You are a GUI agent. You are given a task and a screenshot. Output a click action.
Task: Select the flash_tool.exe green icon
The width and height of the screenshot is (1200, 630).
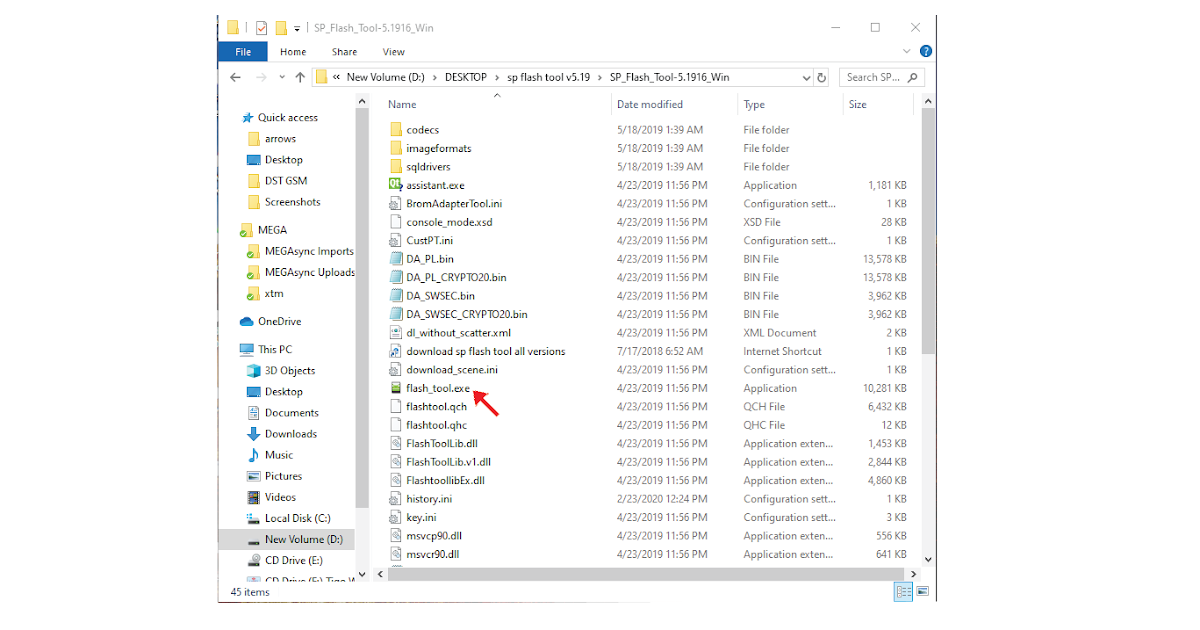(395, 388)
